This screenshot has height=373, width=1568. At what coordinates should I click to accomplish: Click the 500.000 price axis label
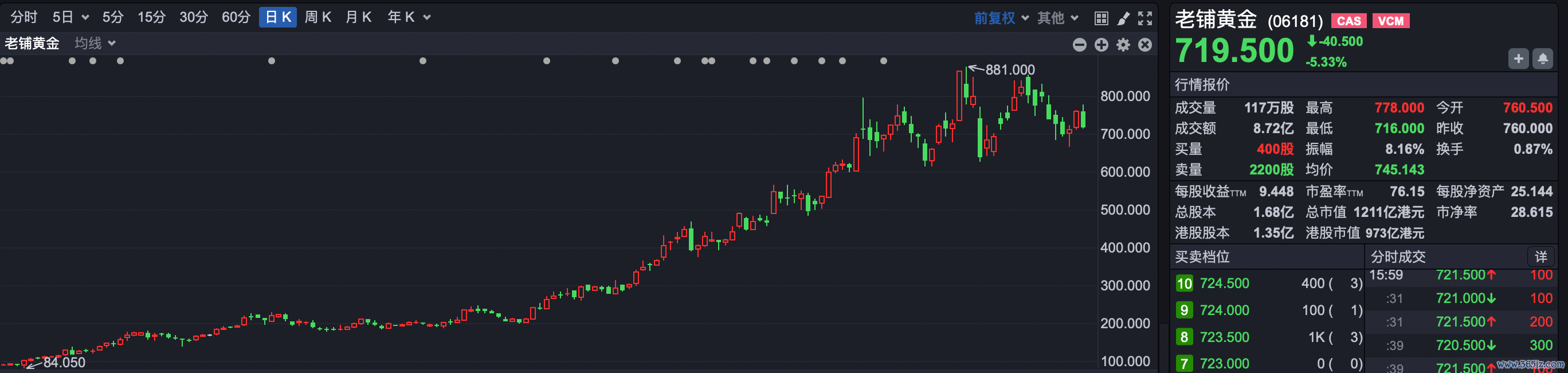coord(1125,210)
